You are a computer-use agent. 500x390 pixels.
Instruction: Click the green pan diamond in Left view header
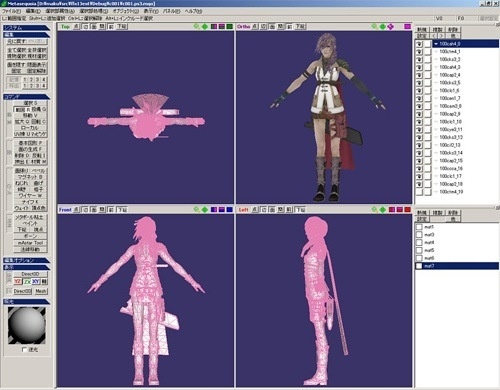pyautogui.click(x=383, y=209)
